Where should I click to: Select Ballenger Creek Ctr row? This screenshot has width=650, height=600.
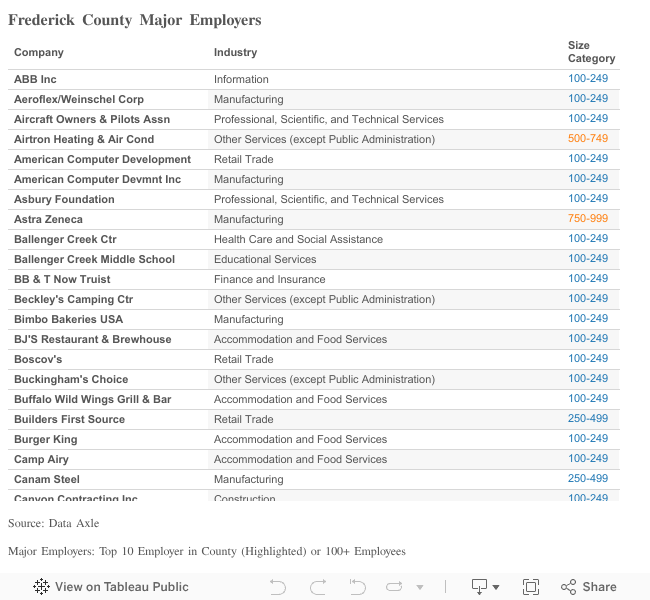click(314, 239)
